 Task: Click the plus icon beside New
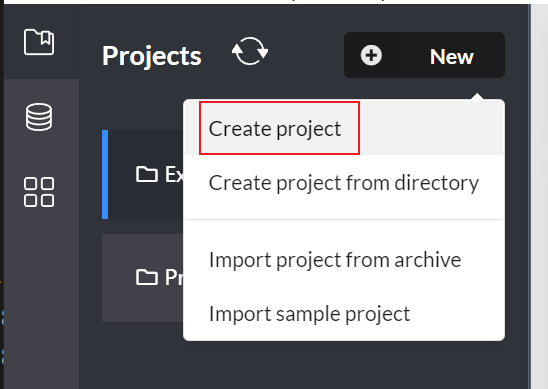click(x=371, y=55)
